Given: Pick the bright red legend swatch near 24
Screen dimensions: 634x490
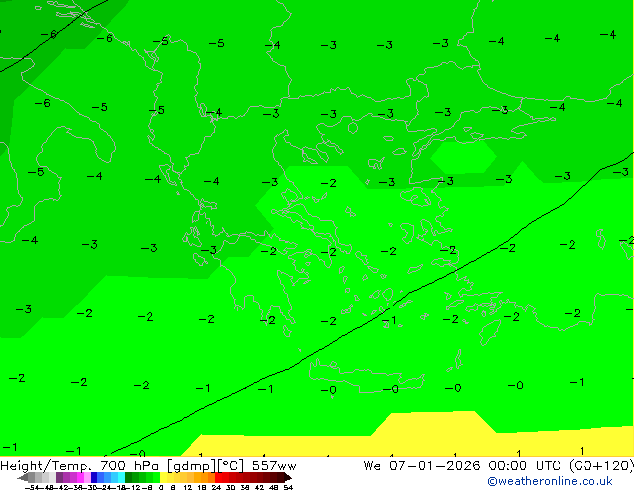Looking at the screenshot, I should point(219,477).
